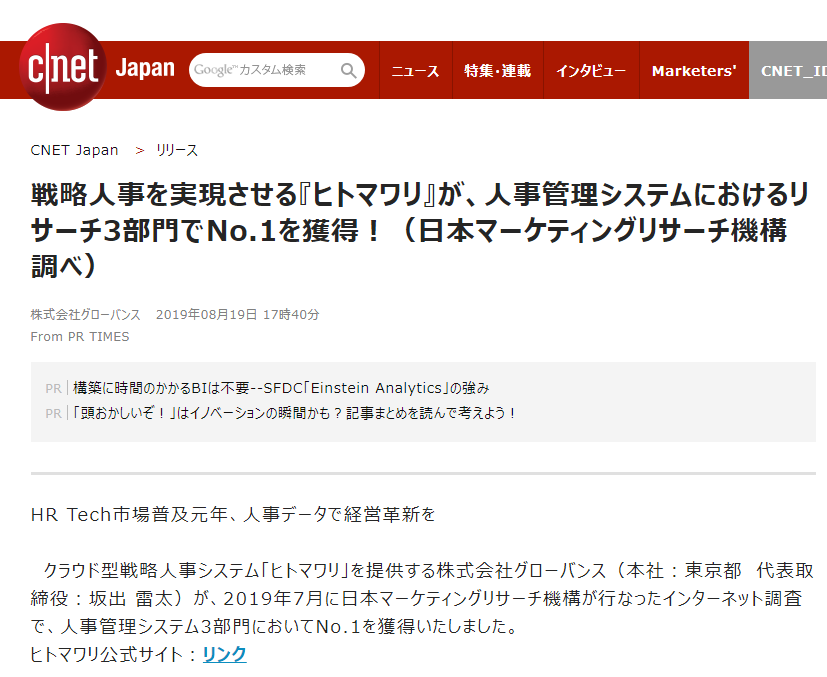Screen dimensions: 827x677
Task: Open the 特集・連載 menu item
Action: (497, 70)
